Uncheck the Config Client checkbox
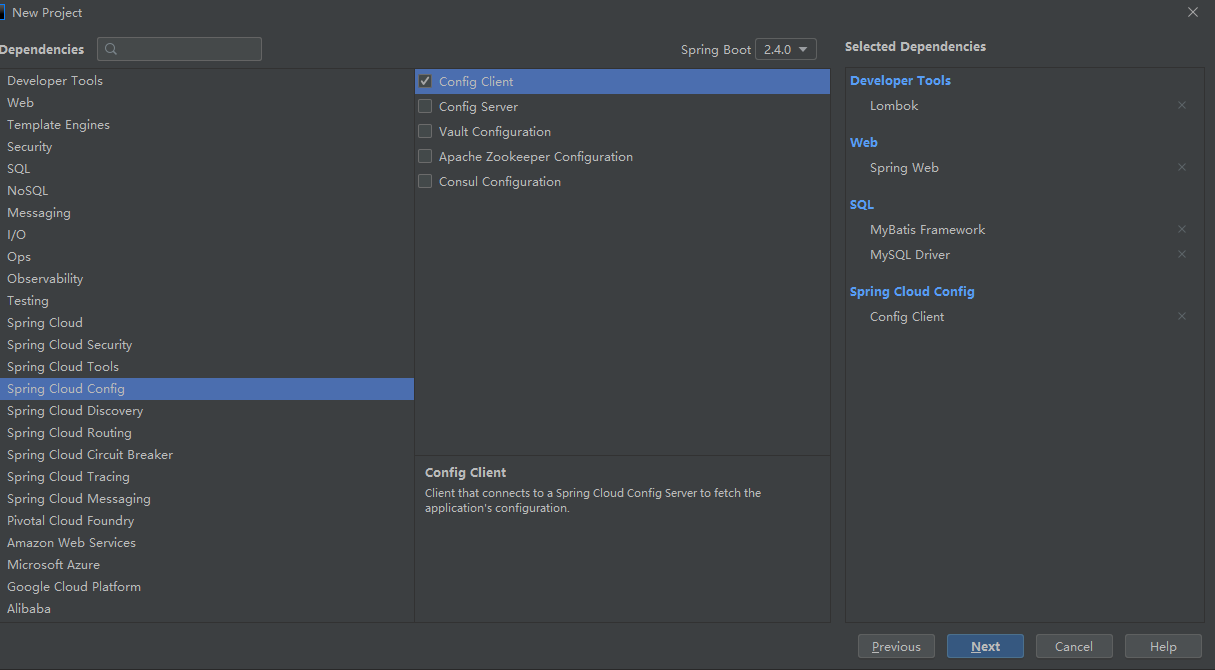This screenshot has height=670, width=1215. [x=425, y=81]
